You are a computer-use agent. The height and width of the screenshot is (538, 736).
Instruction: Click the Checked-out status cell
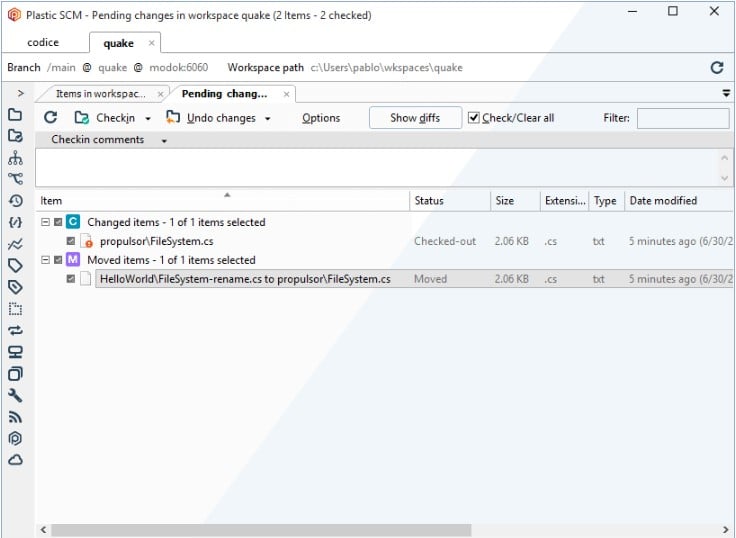445,241
